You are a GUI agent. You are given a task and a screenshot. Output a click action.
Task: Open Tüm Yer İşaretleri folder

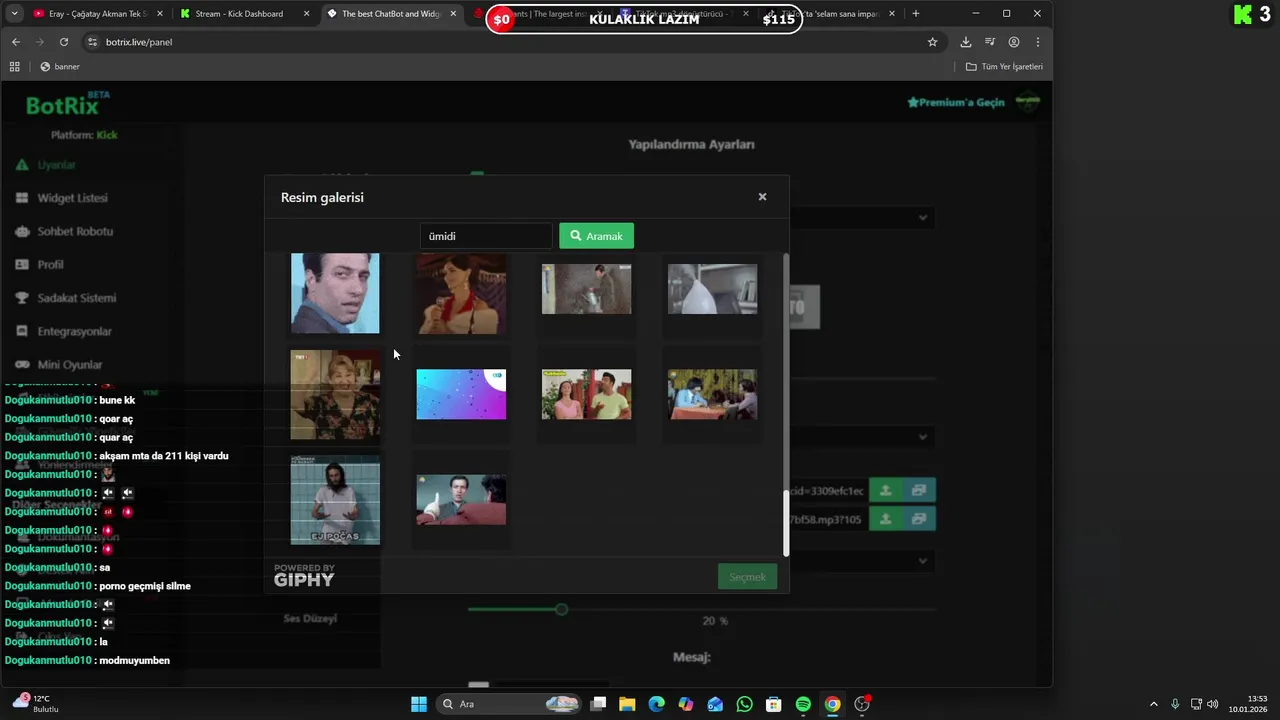click(1005, 66)
